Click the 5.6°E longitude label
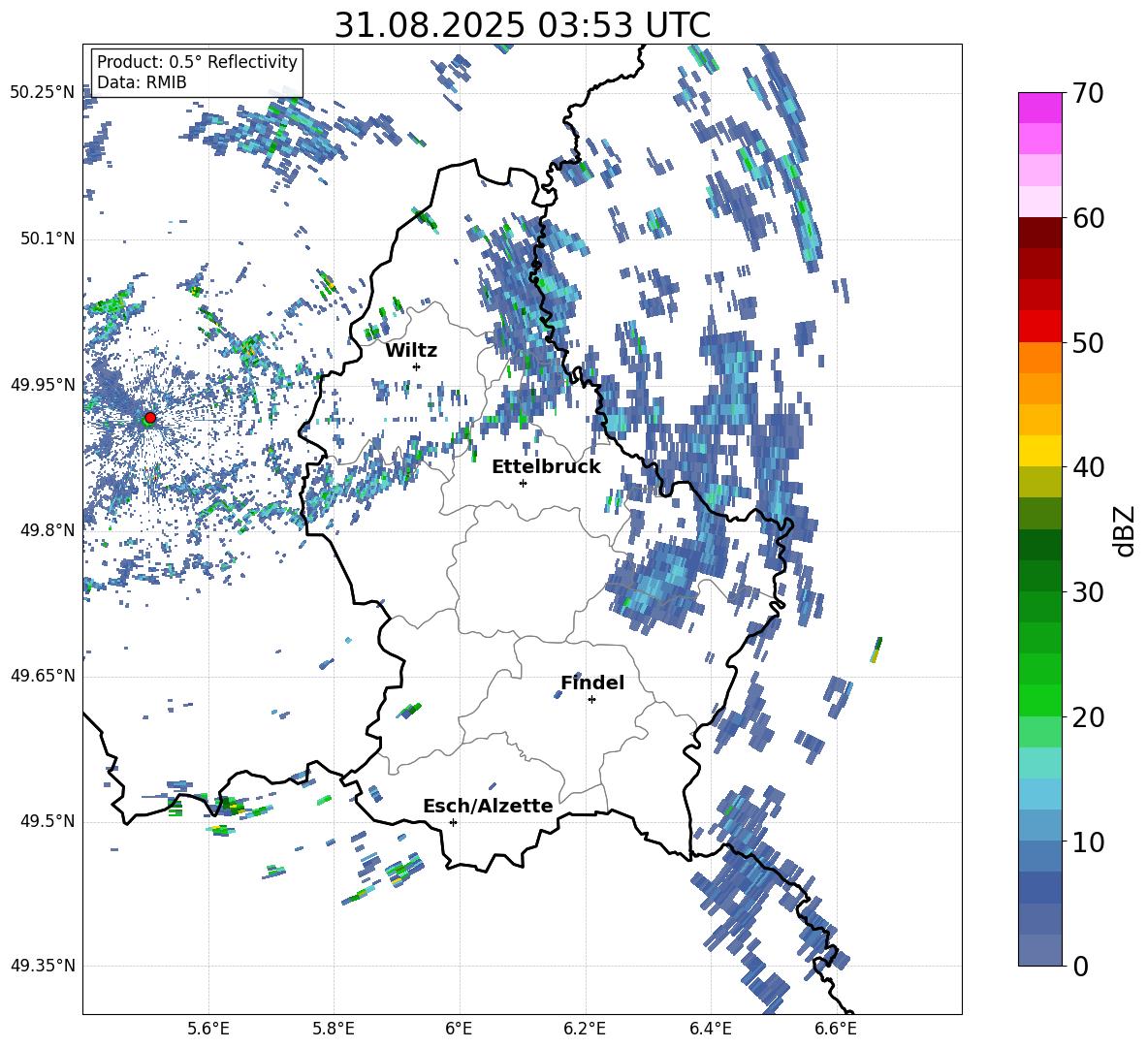The image size is (1148, 1048). tap(208, 1029)
